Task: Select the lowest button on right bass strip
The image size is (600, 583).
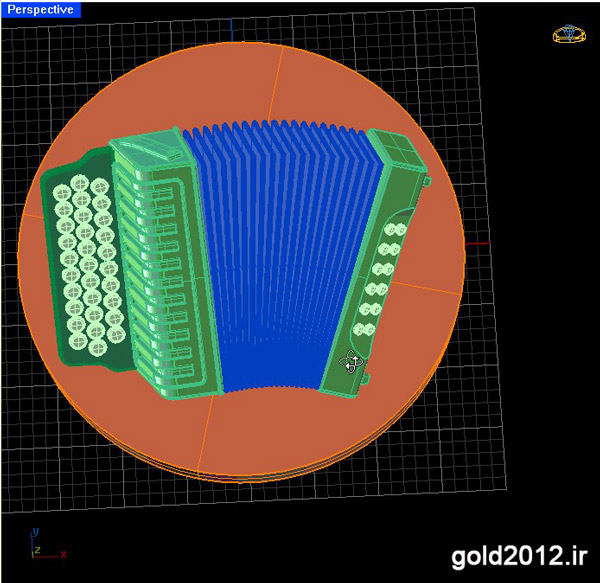Action: pos(360,331)
